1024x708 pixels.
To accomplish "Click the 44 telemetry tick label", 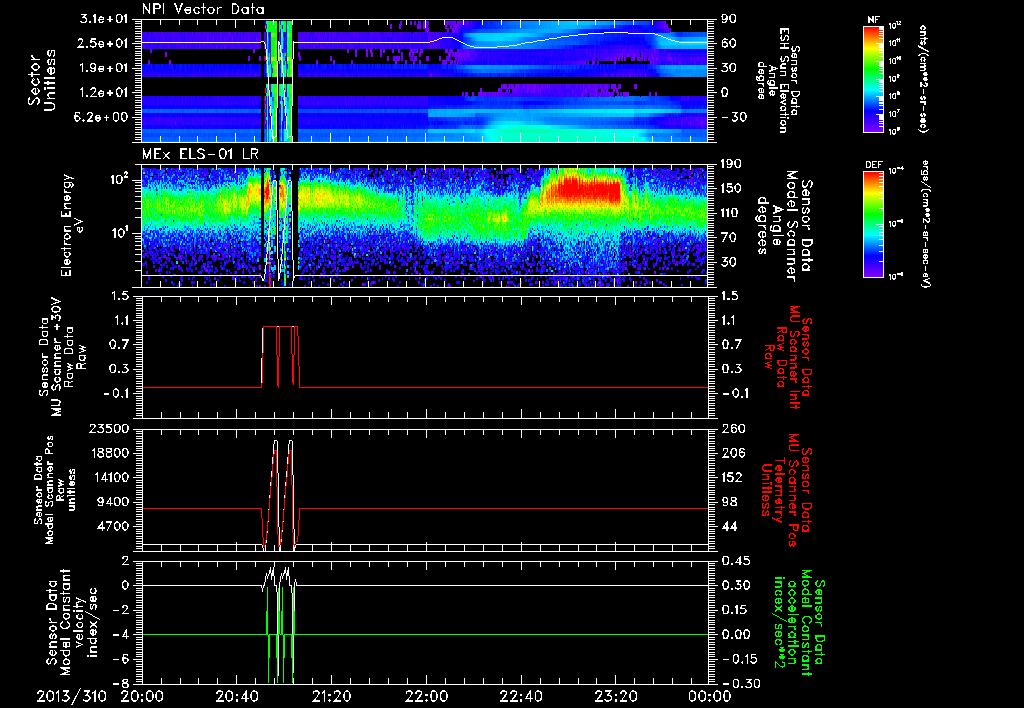I will (729, 526).
